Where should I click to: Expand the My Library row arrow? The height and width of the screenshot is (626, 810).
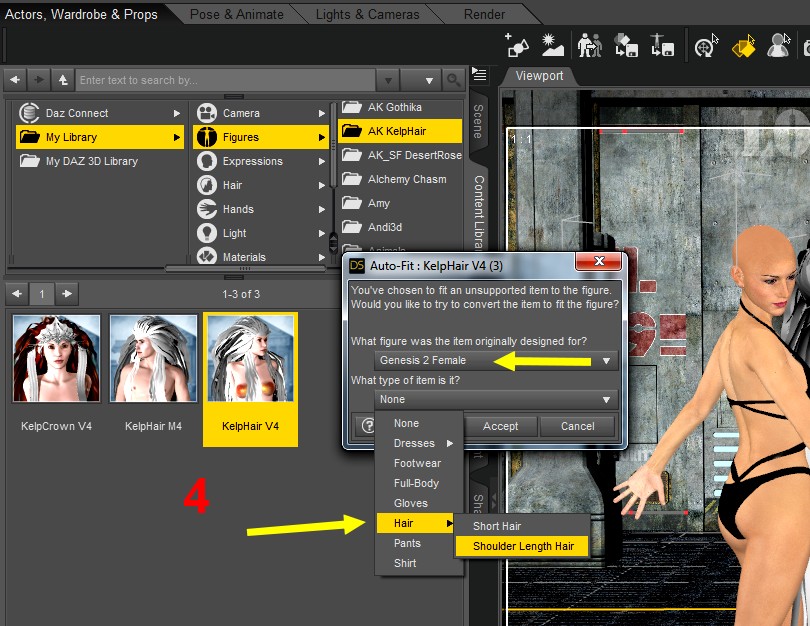coord(177,137)
